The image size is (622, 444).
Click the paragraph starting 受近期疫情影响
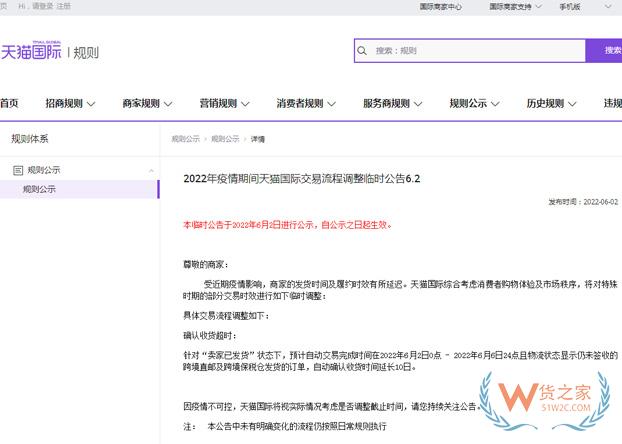tap(400, 290)
